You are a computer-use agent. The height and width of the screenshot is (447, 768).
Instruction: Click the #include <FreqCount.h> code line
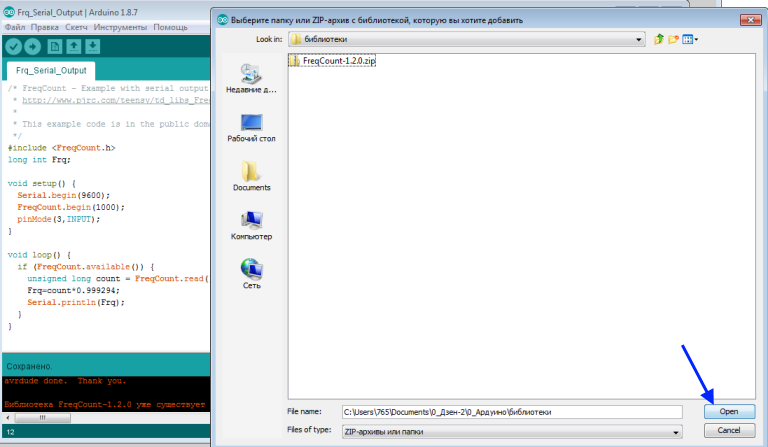click(x=62, y=148)
